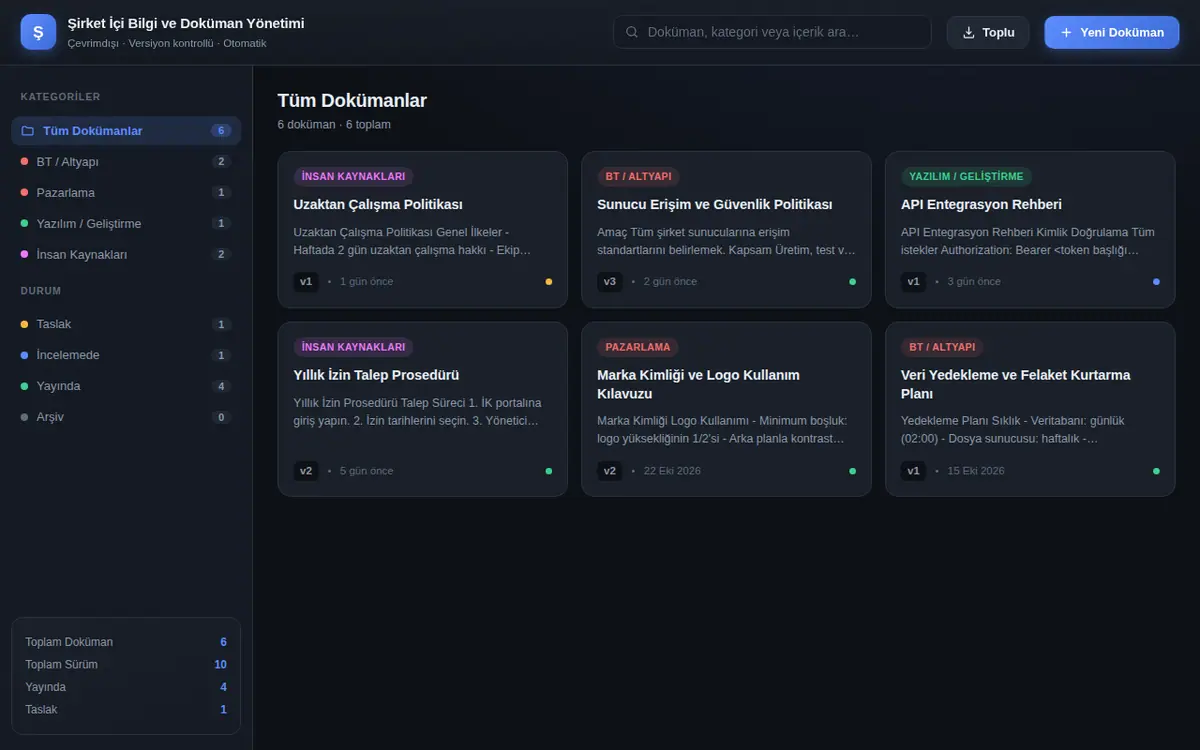Filter by Pazarlama category
The image size is (1200, 750).
coord(126,193)
